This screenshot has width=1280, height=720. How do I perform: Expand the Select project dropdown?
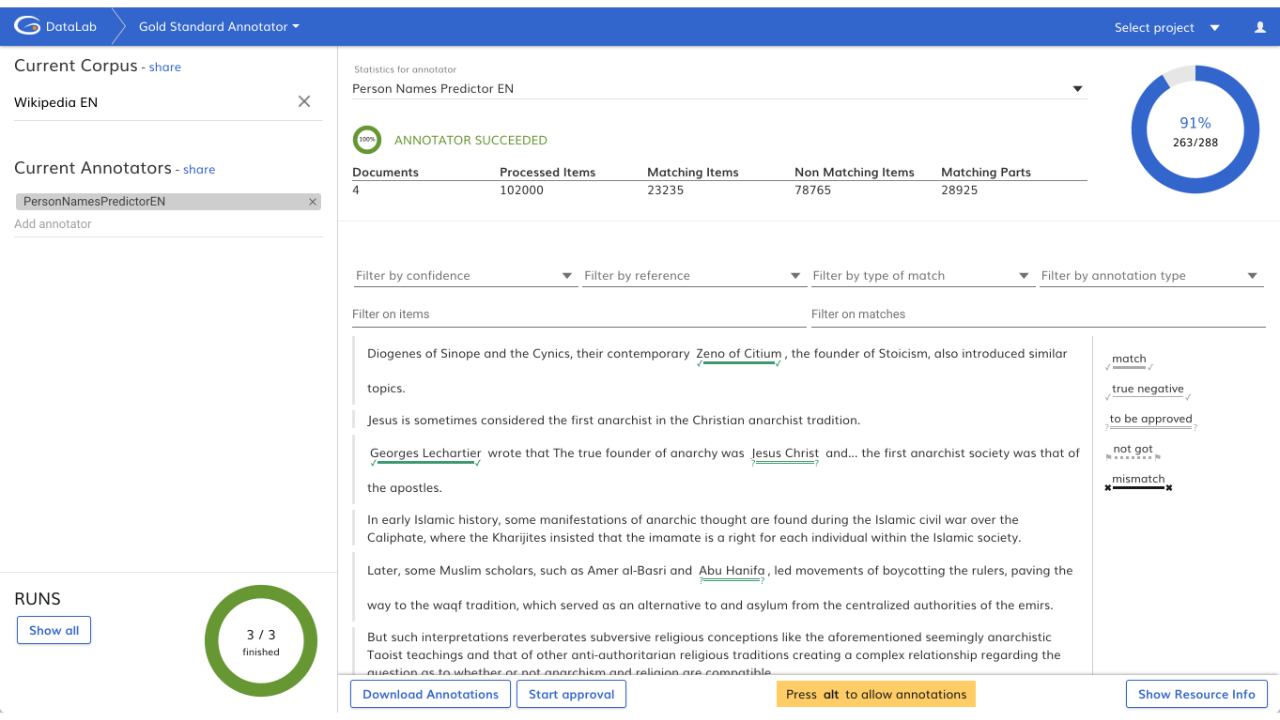click(x=1167, y=28)
